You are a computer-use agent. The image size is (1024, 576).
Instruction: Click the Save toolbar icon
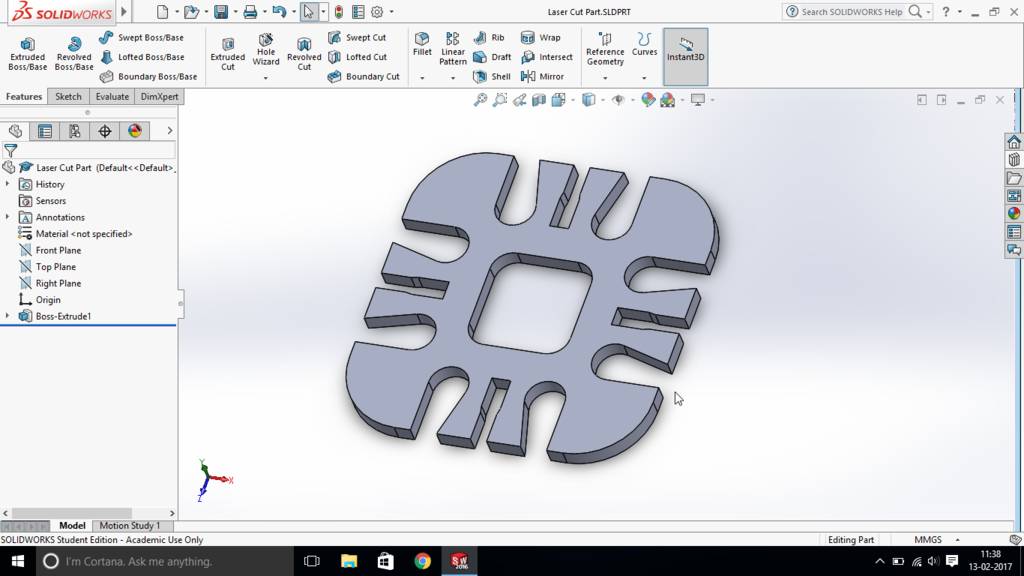tap(221, 12)
